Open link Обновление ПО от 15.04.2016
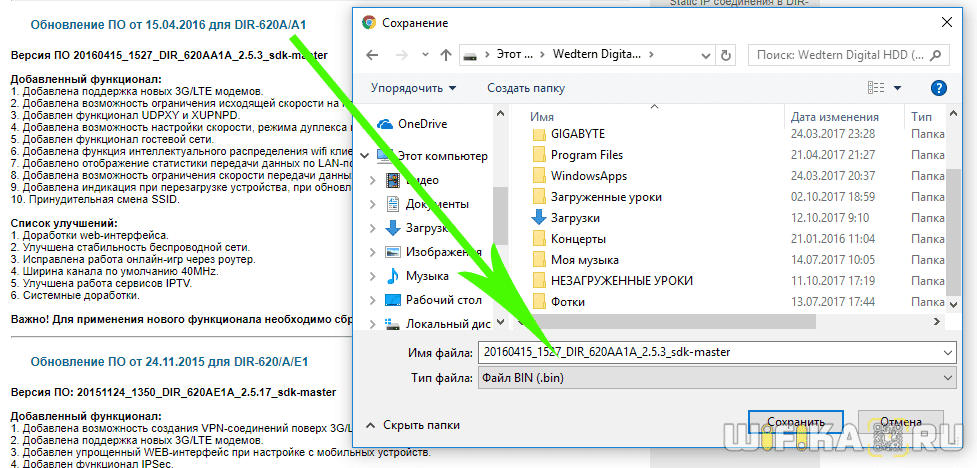The width and height of the screenshot is (977, 468). click(x=168, y=25)
